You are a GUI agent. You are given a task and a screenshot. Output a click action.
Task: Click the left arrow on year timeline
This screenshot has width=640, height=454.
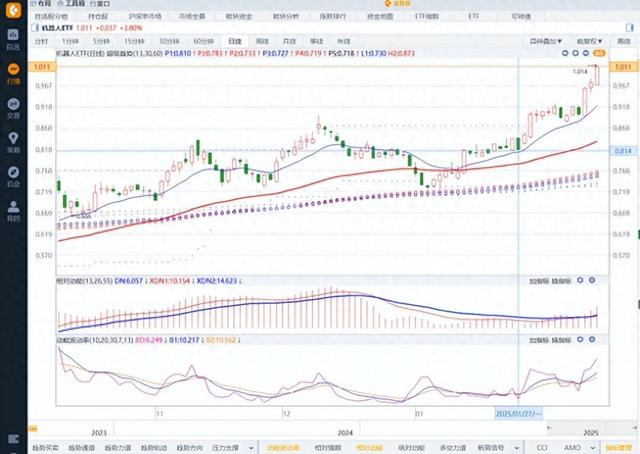[x=549, y=427]
